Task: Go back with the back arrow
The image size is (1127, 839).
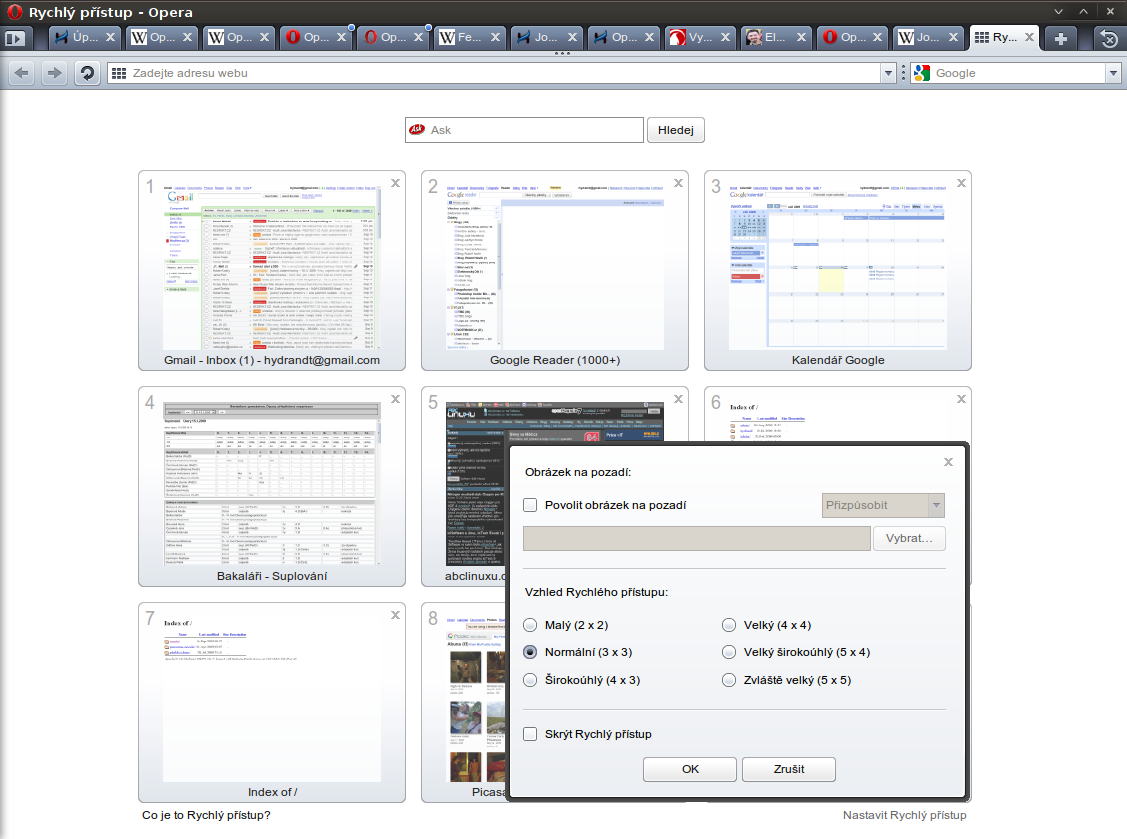Action: coord(22,73)
